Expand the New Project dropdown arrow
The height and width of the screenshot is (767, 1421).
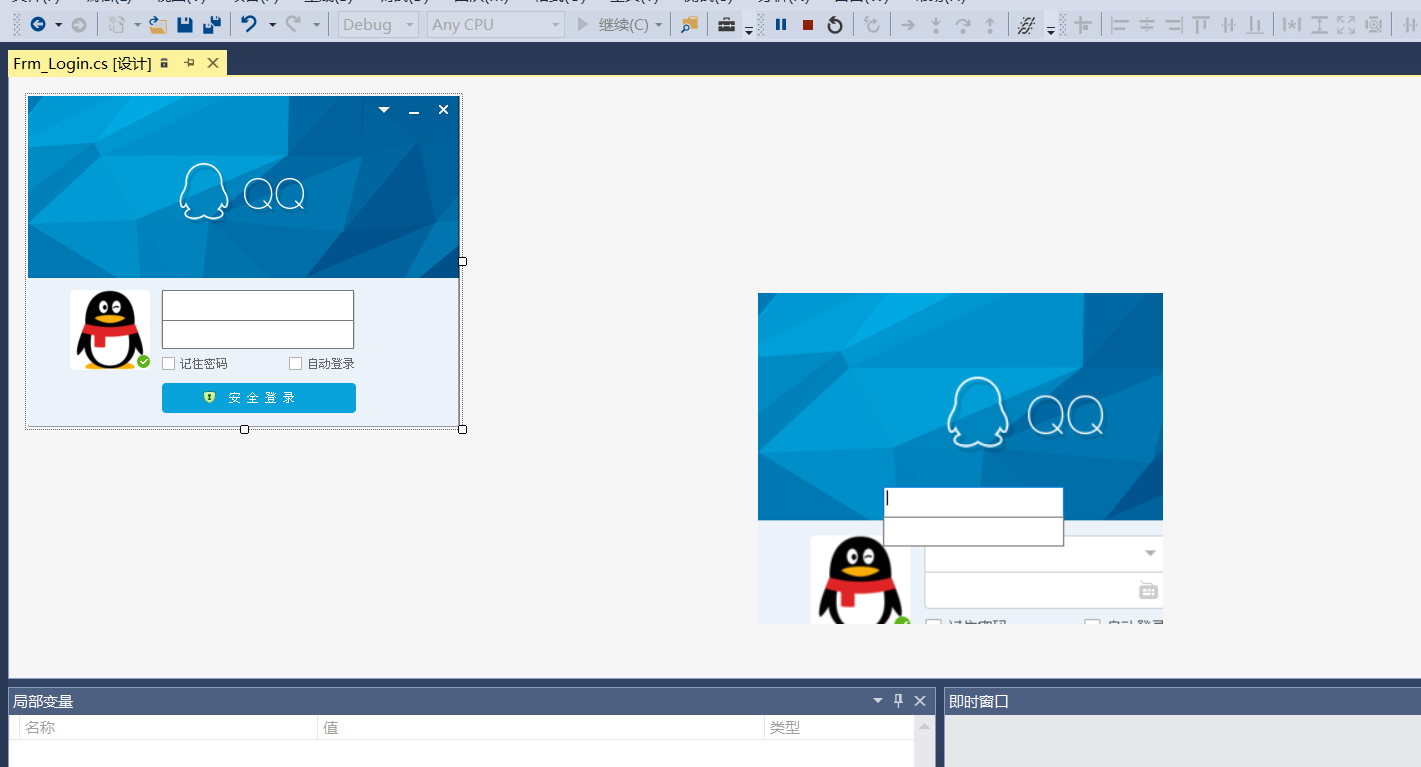(137, 25)
